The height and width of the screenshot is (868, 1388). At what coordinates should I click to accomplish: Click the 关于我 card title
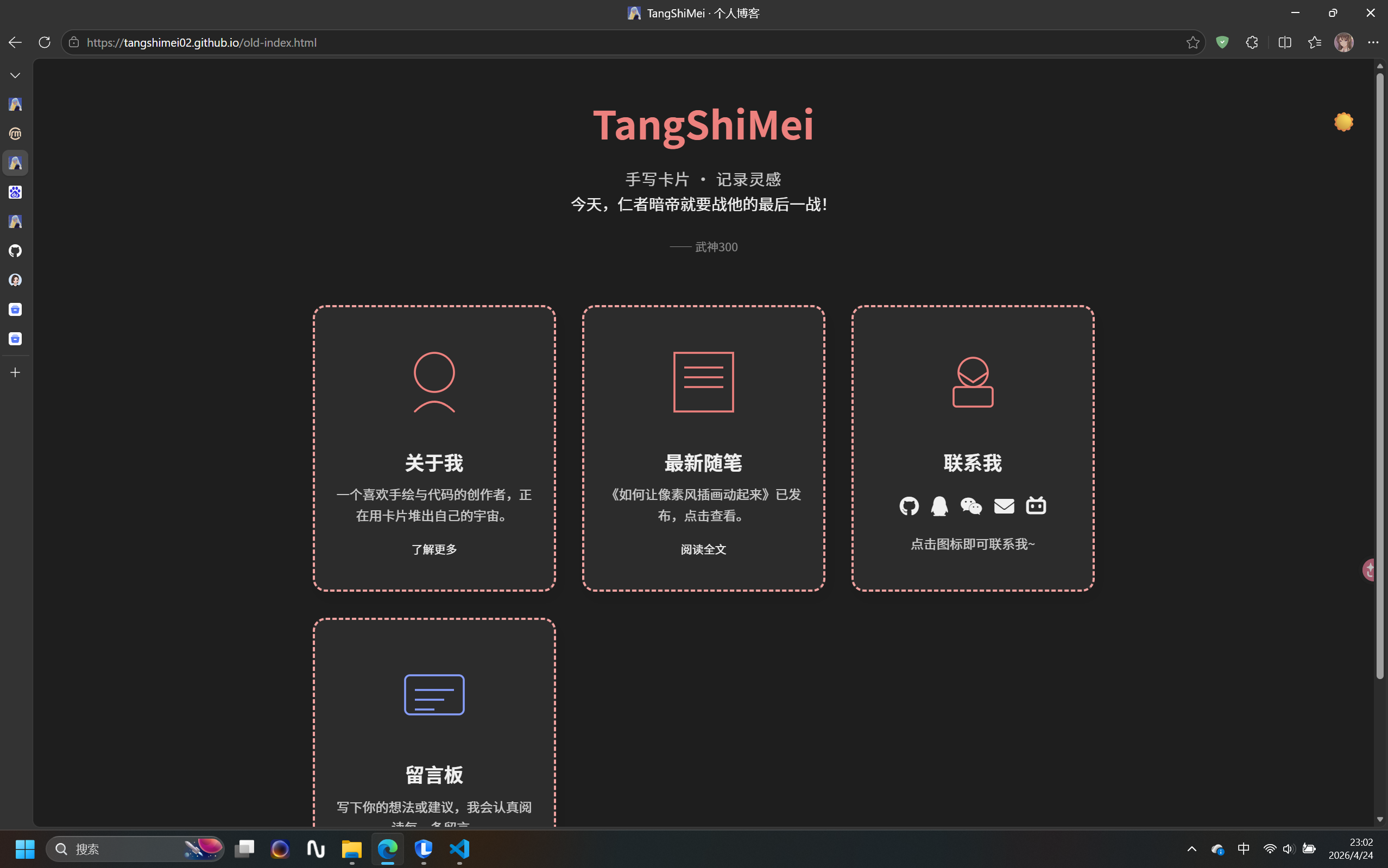[434, 462]
